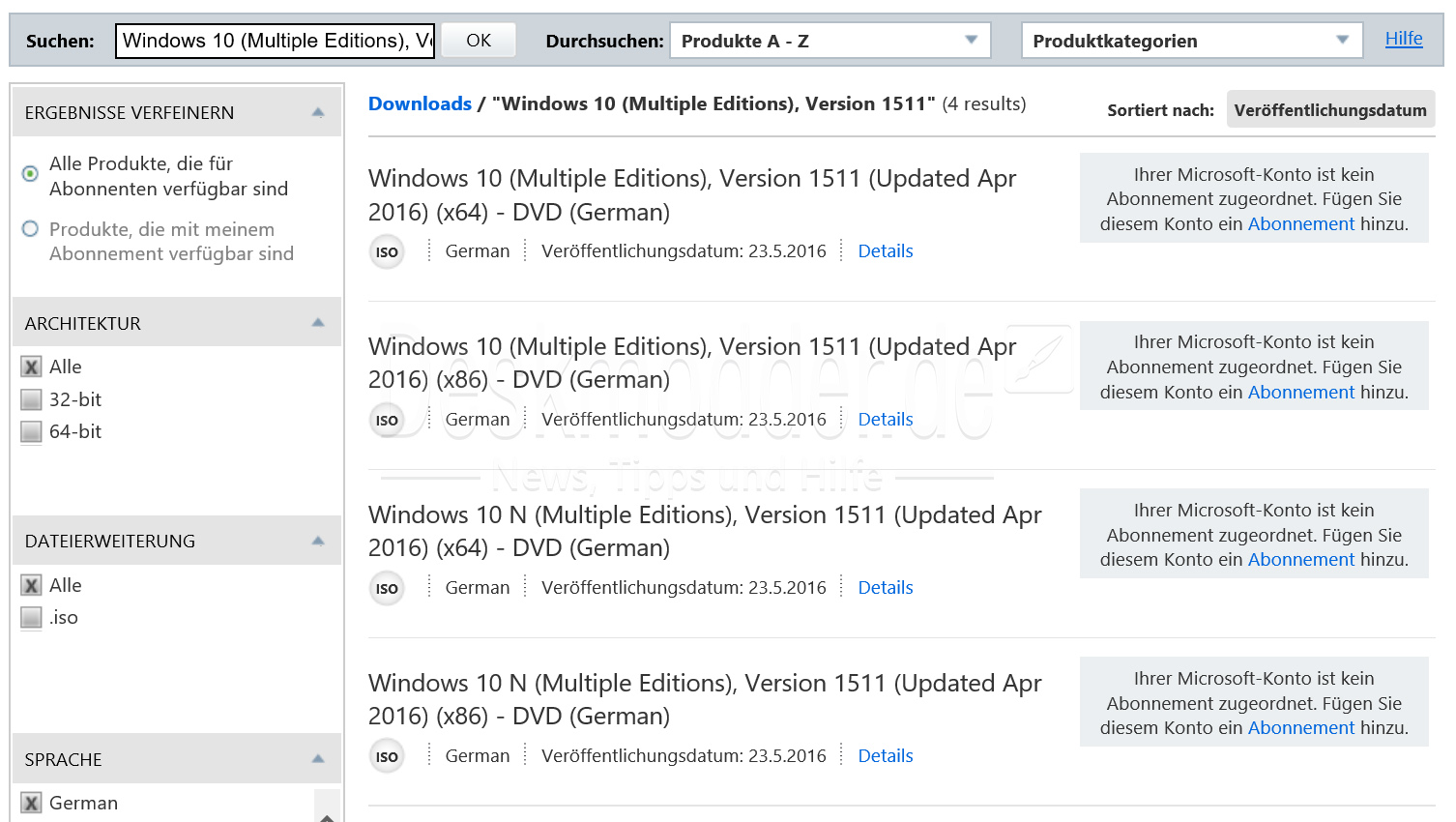Click Abonnement link beside Windows 10 N x64 result

tap(1301, 560)
